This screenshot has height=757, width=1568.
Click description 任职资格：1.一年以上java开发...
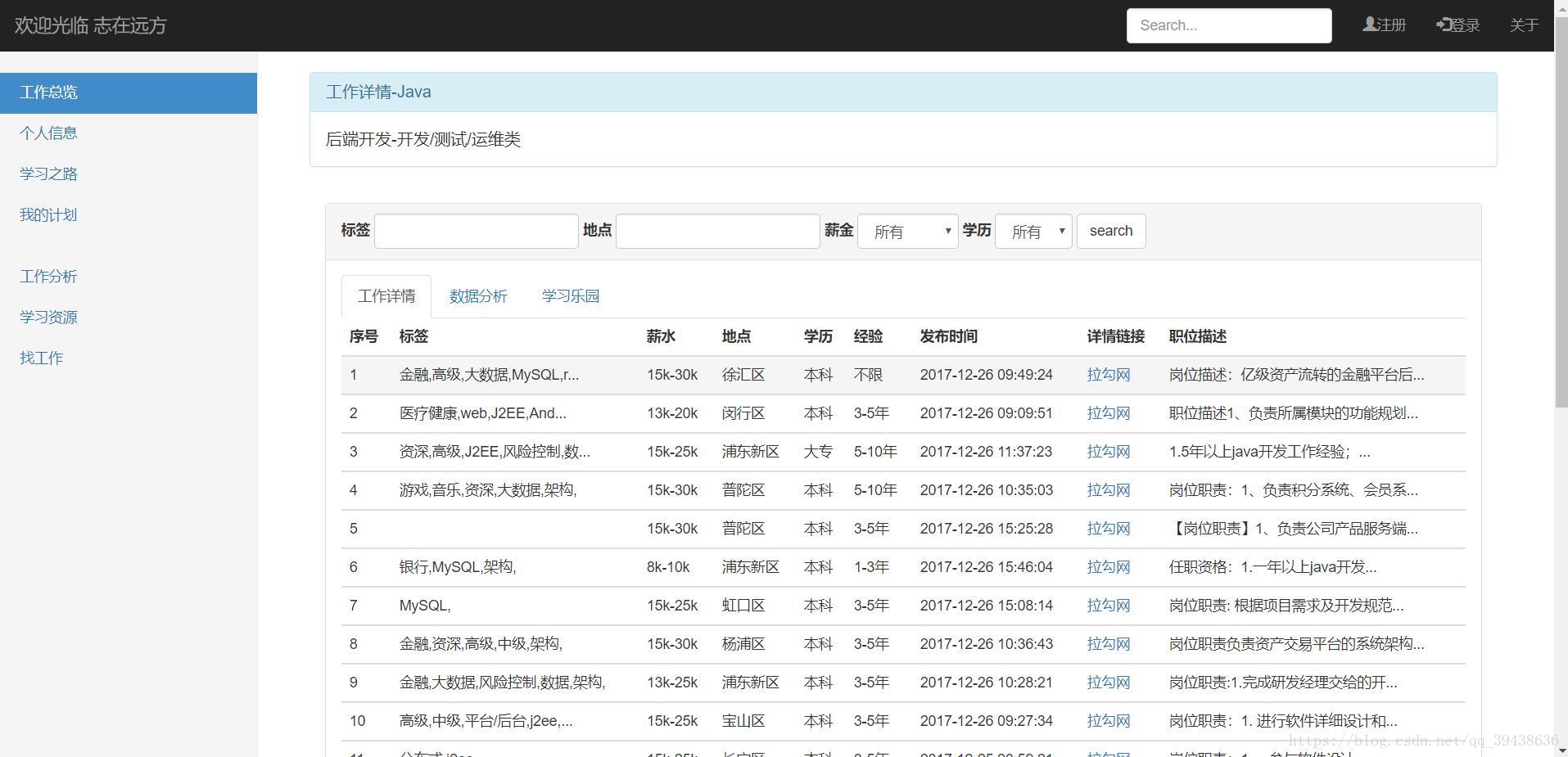click(1273, 567)
